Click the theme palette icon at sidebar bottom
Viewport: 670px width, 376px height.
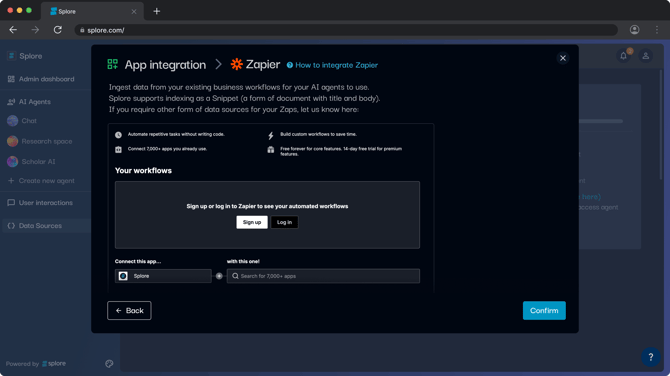109,364
